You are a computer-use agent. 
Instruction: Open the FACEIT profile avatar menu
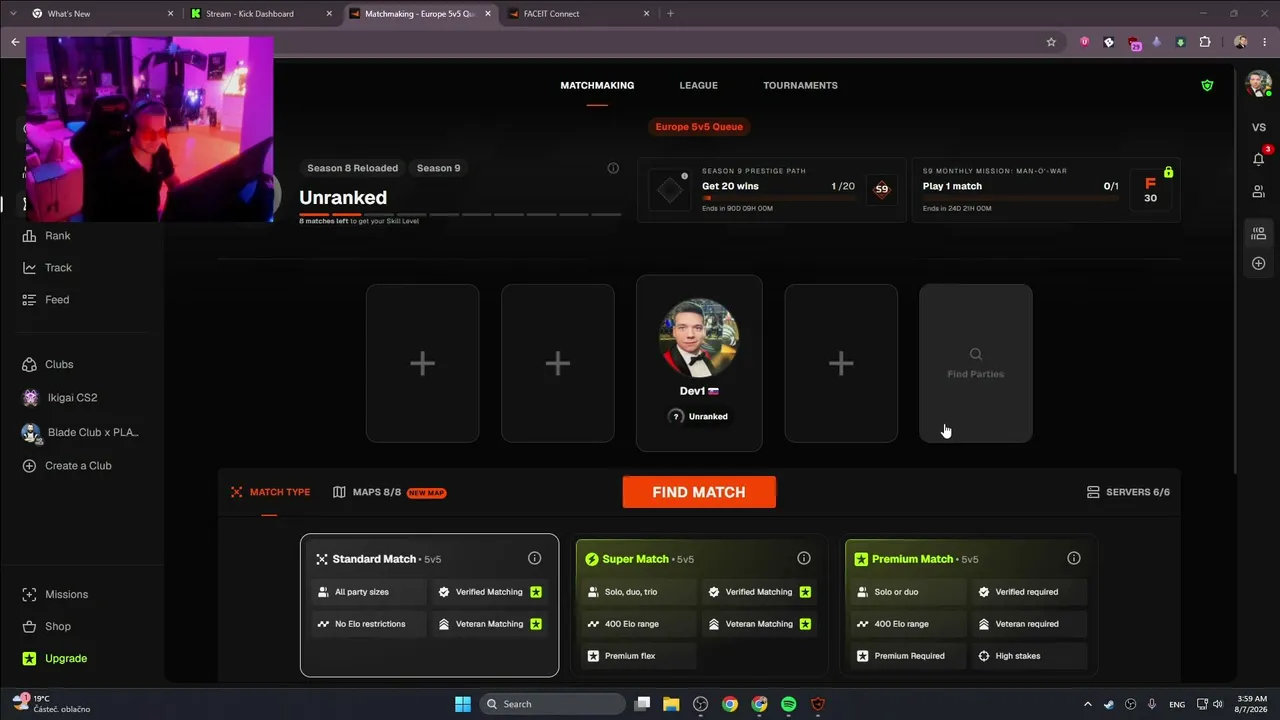click(1258, 84)
